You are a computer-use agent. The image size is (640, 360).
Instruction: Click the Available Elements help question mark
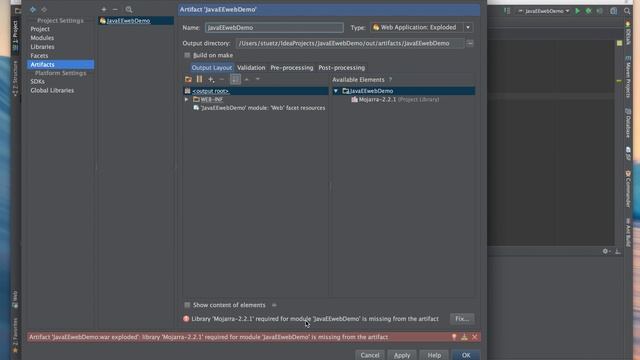[390, 80]
